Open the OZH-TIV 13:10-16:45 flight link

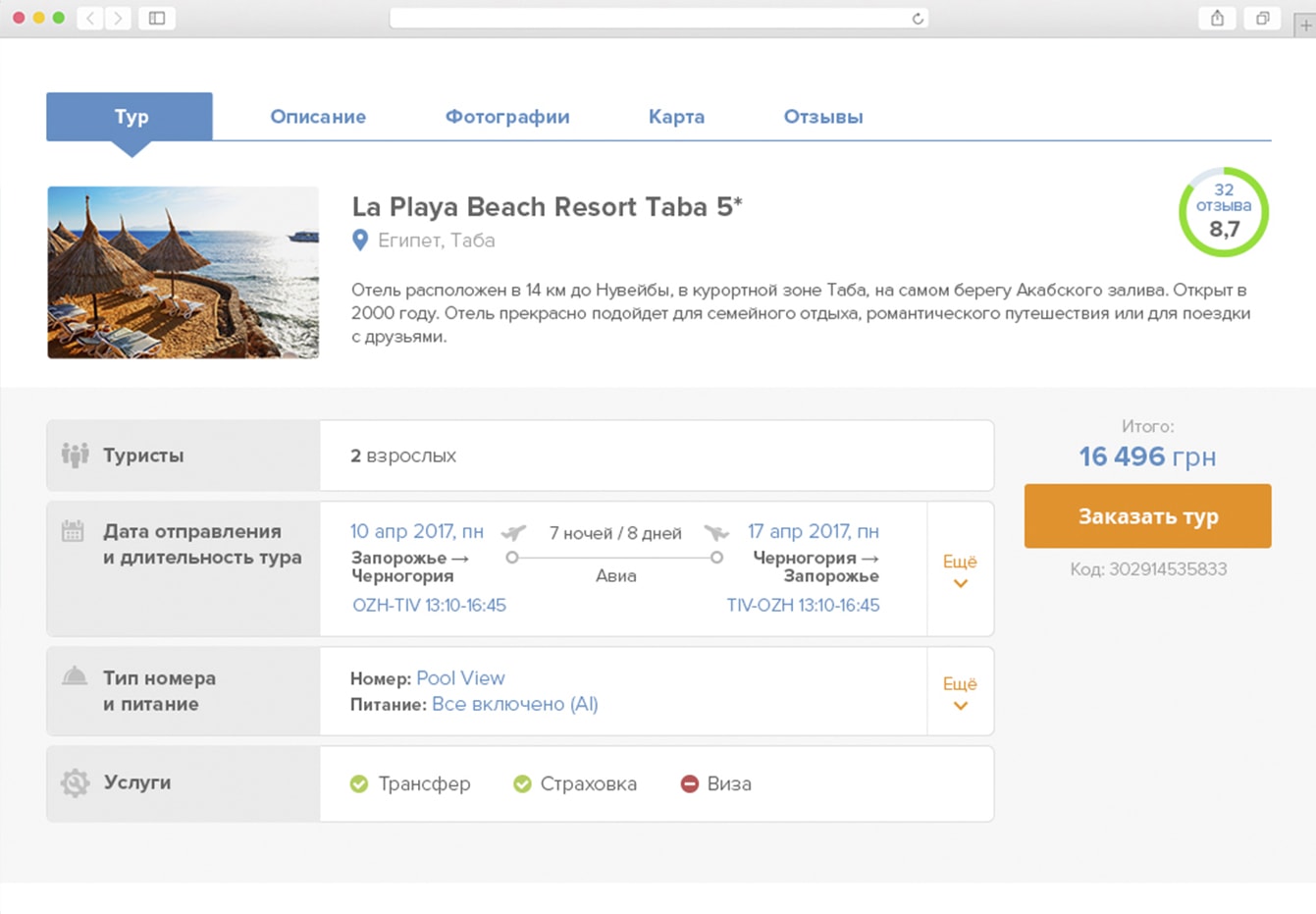point(429,606)
